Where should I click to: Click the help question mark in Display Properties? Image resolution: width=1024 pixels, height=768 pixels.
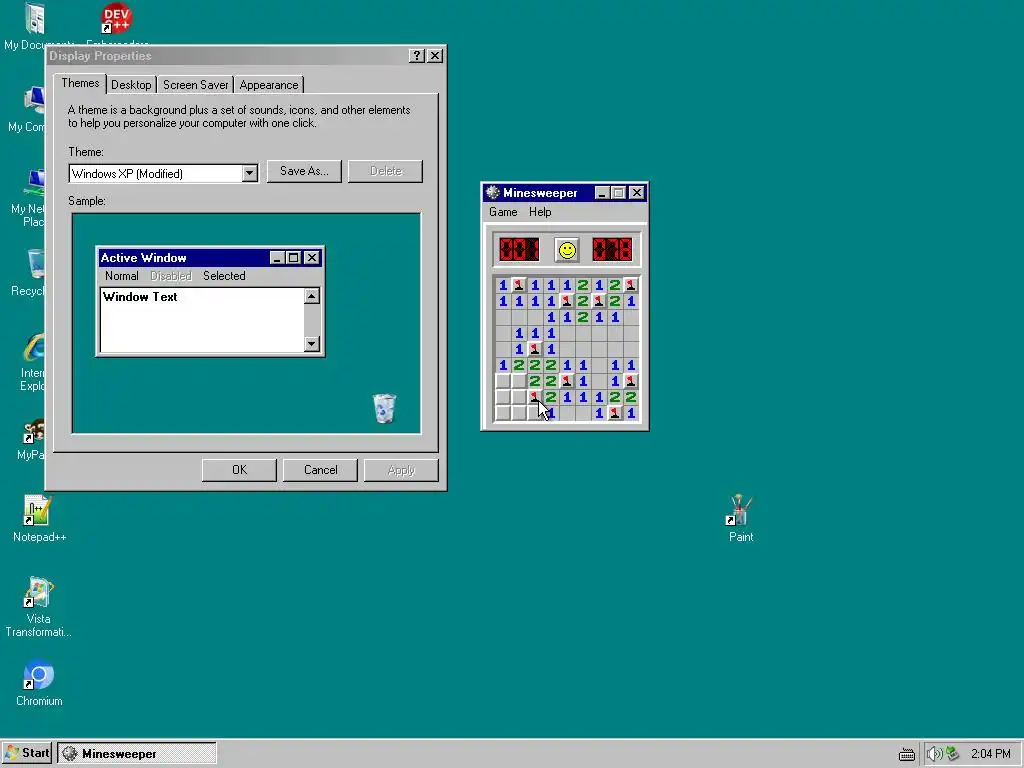417,56
